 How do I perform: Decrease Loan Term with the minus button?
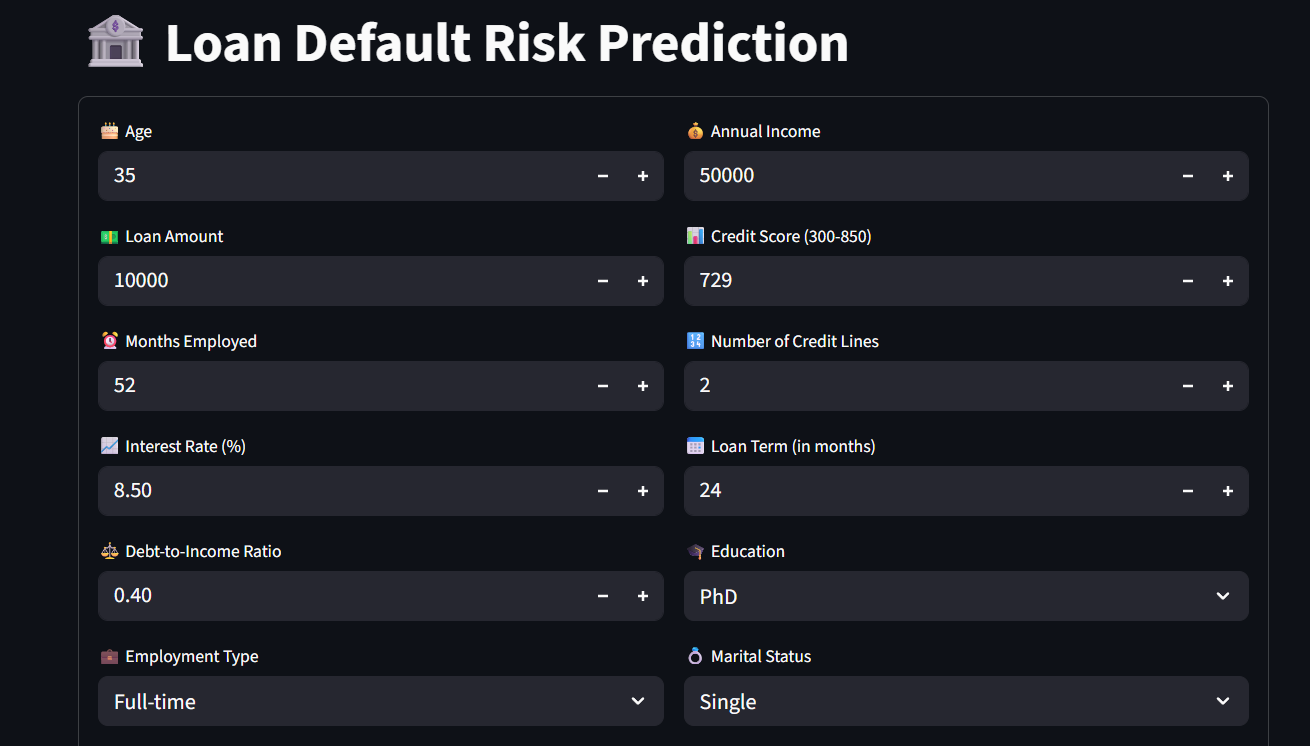1187,491
